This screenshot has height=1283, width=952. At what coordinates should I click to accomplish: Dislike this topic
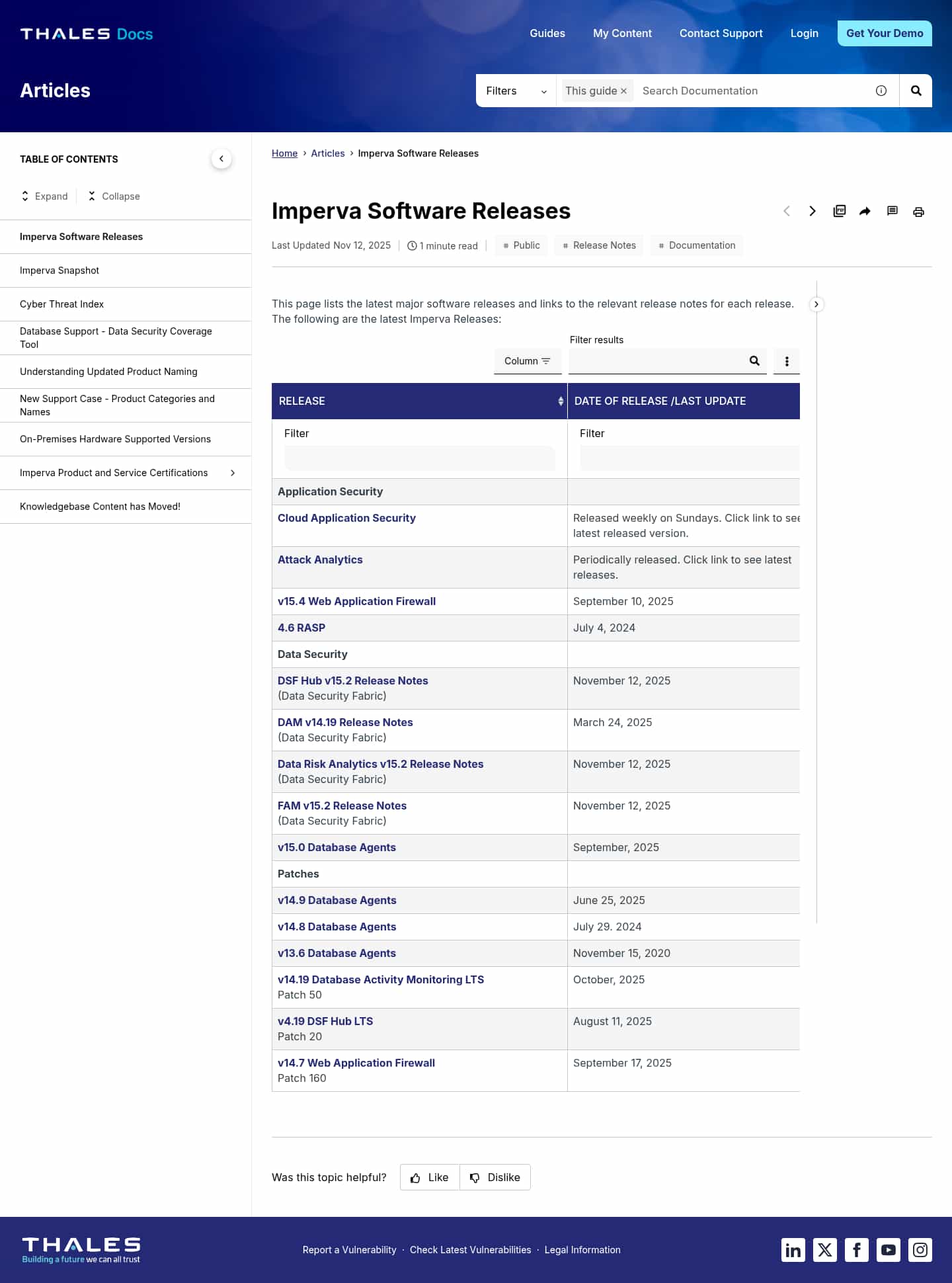click(495, 1177)
